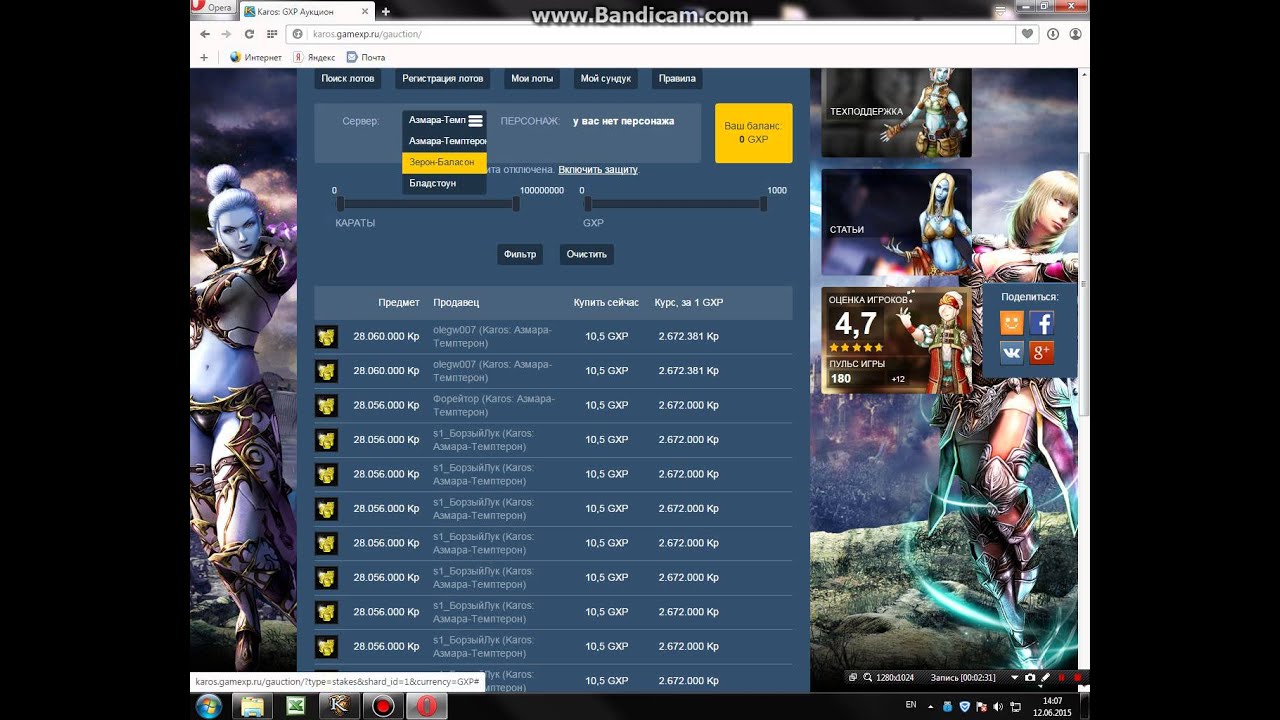This screenshot has width=1280, height=720.
Task: Select the Karos: GXP Аукцион tab
Action: [307, 11]
